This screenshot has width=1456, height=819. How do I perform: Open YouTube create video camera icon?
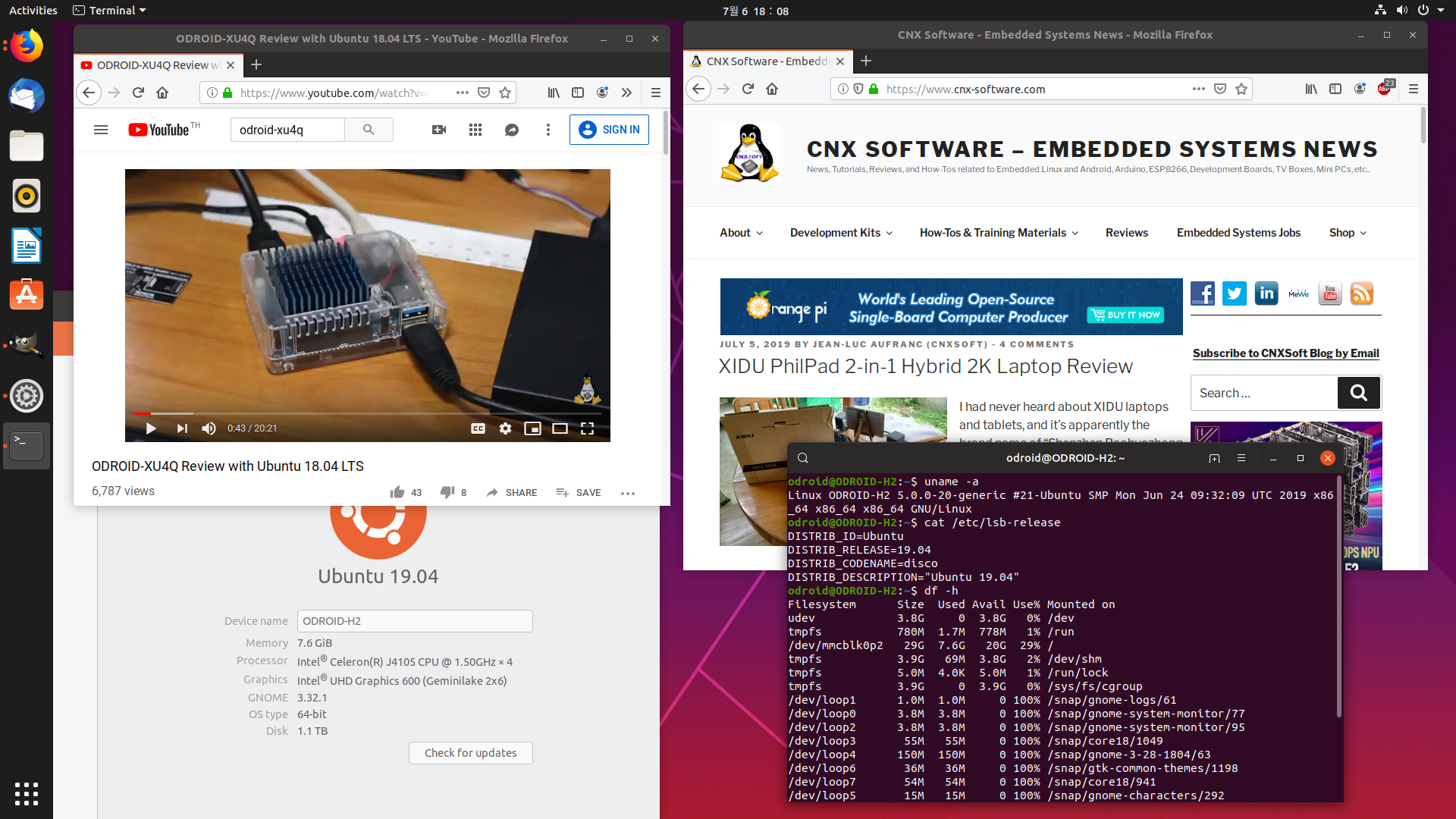[439, 130]
